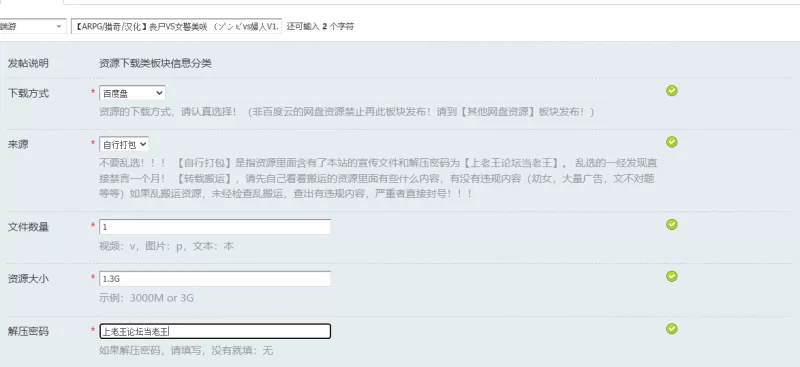The image size is (800, 367).
Task: Click the 资源大小 field containing 1.3G
Action: [x=215, y=279]
